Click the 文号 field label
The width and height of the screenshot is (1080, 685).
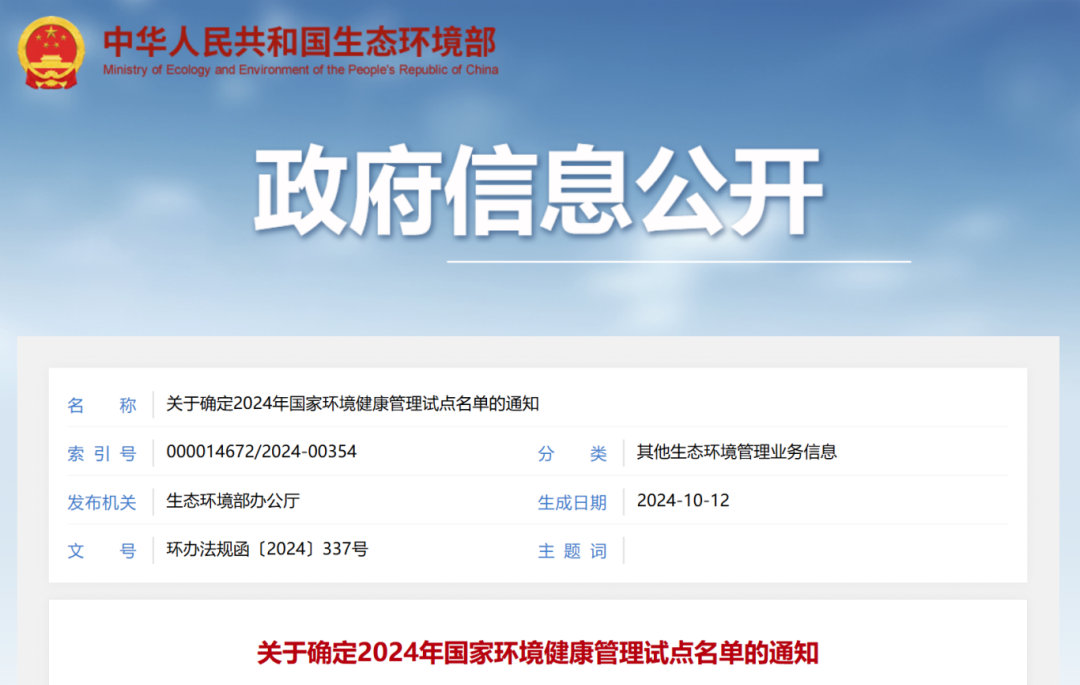coord(101,550)
